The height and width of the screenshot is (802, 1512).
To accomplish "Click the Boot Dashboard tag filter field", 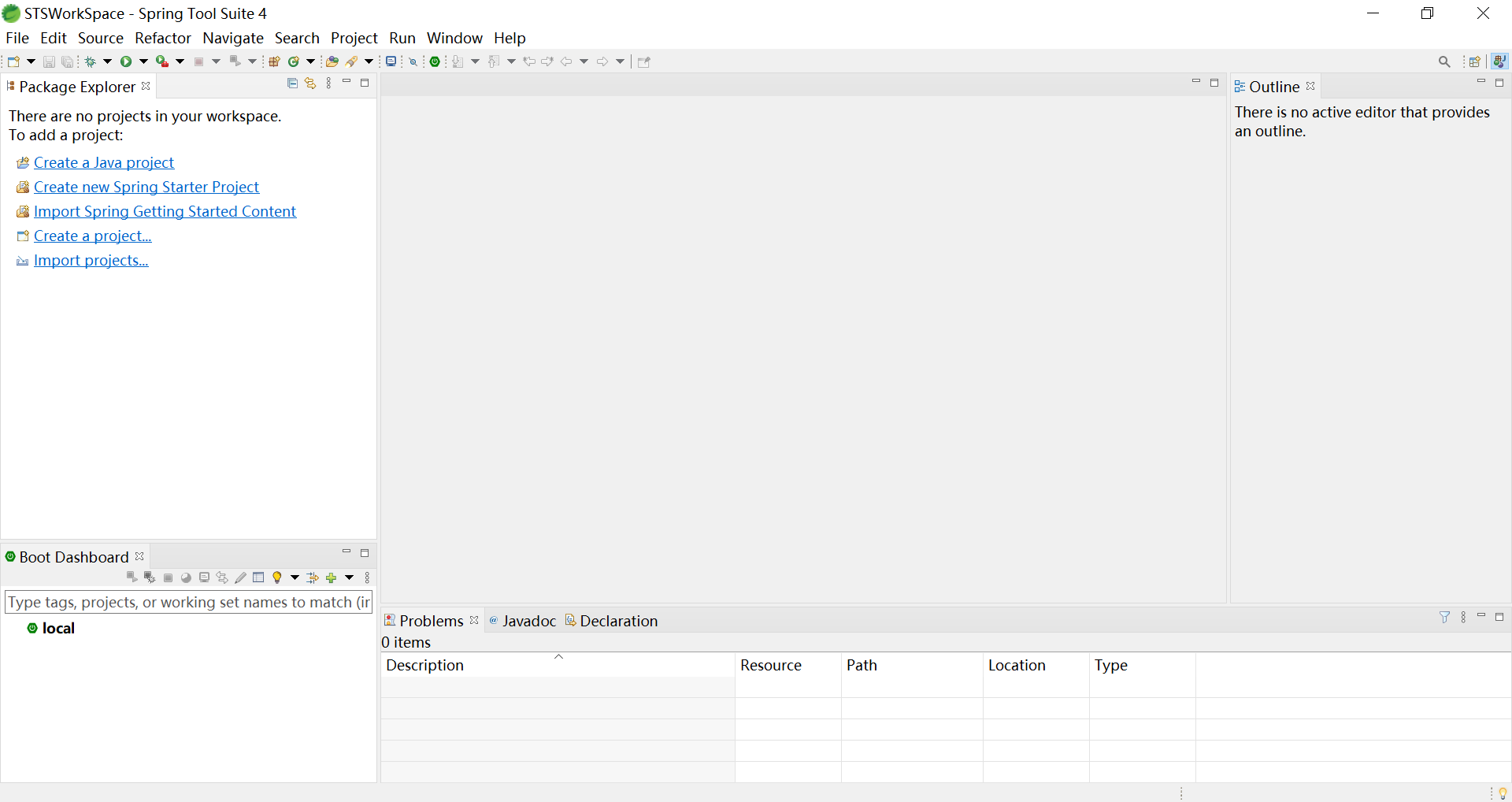I will (188, 602).
